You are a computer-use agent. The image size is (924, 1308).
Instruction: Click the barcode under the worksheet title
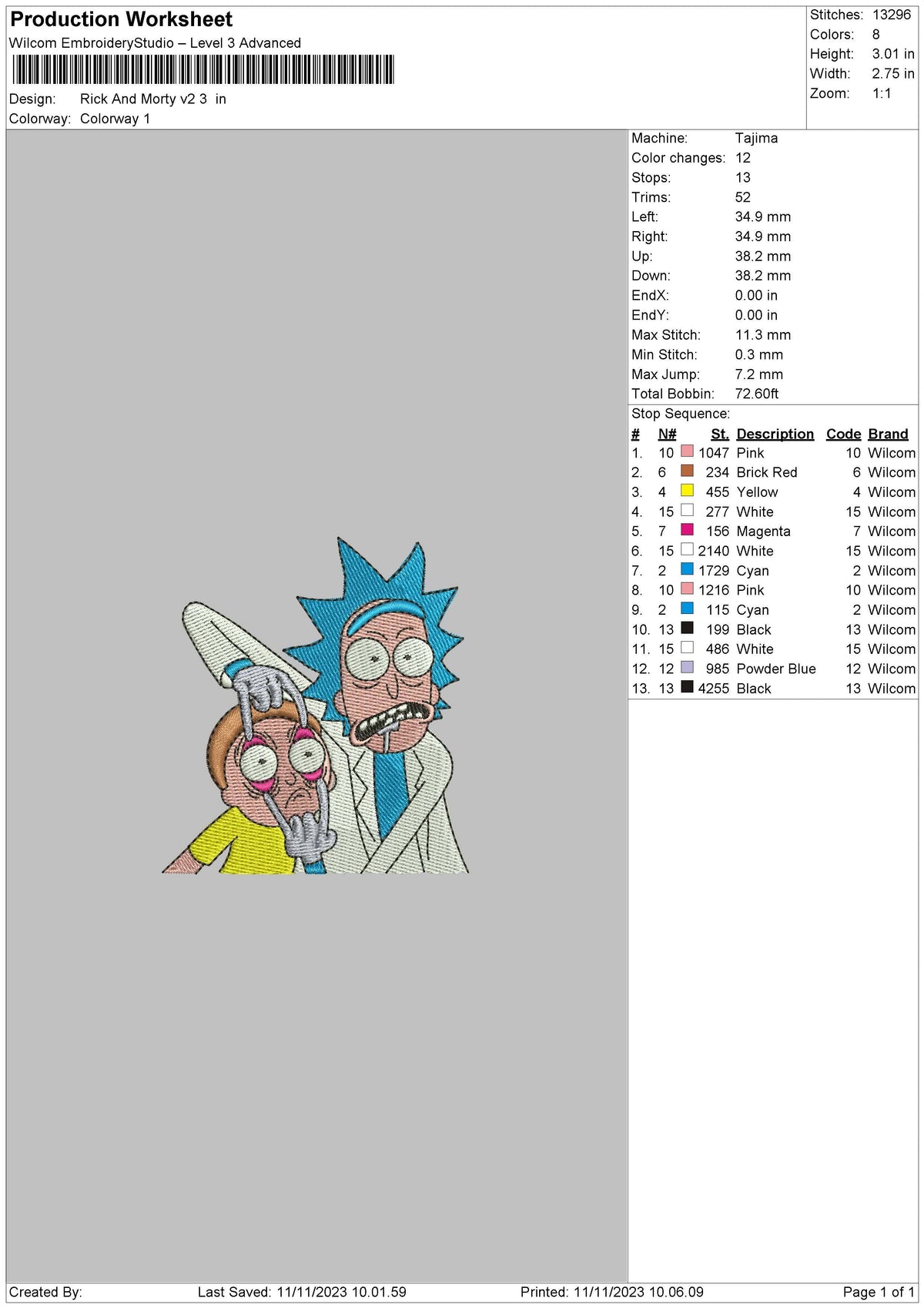pos(203,69)
